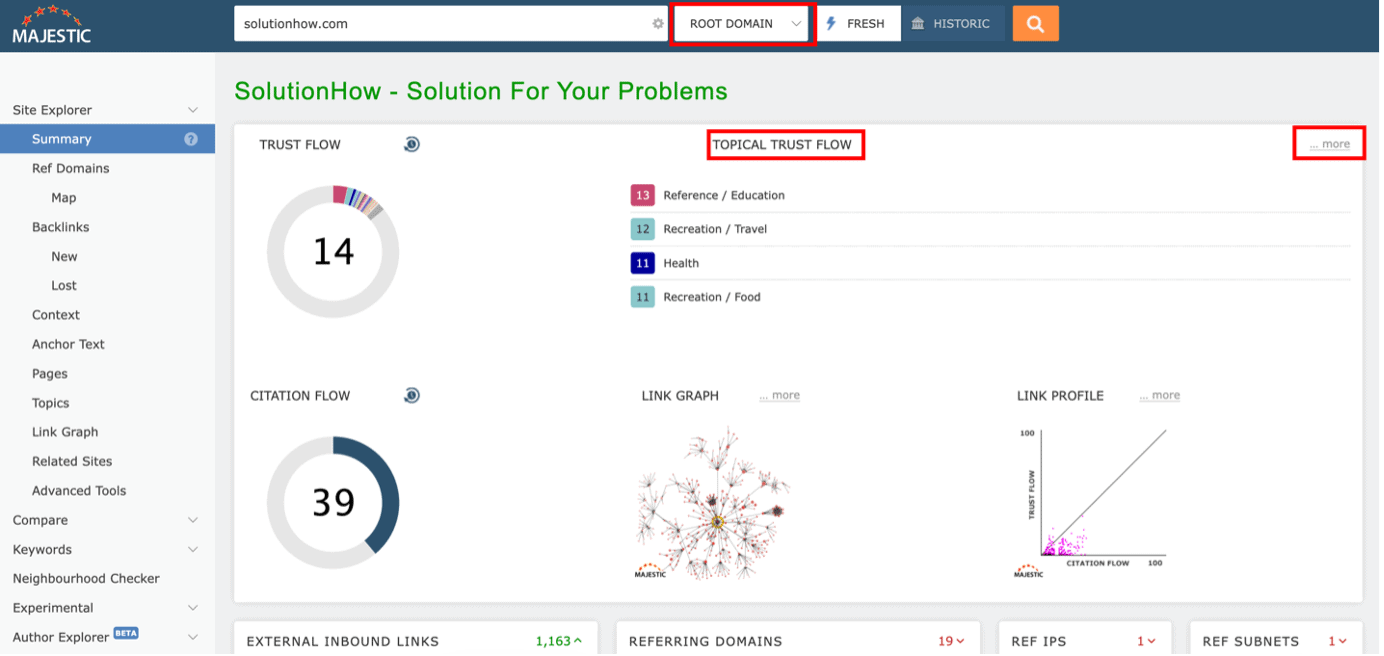Click the Majestic logo
The width and height of the screenshot is (1384, 656).
pyautogui.click(x=51, y=25)
